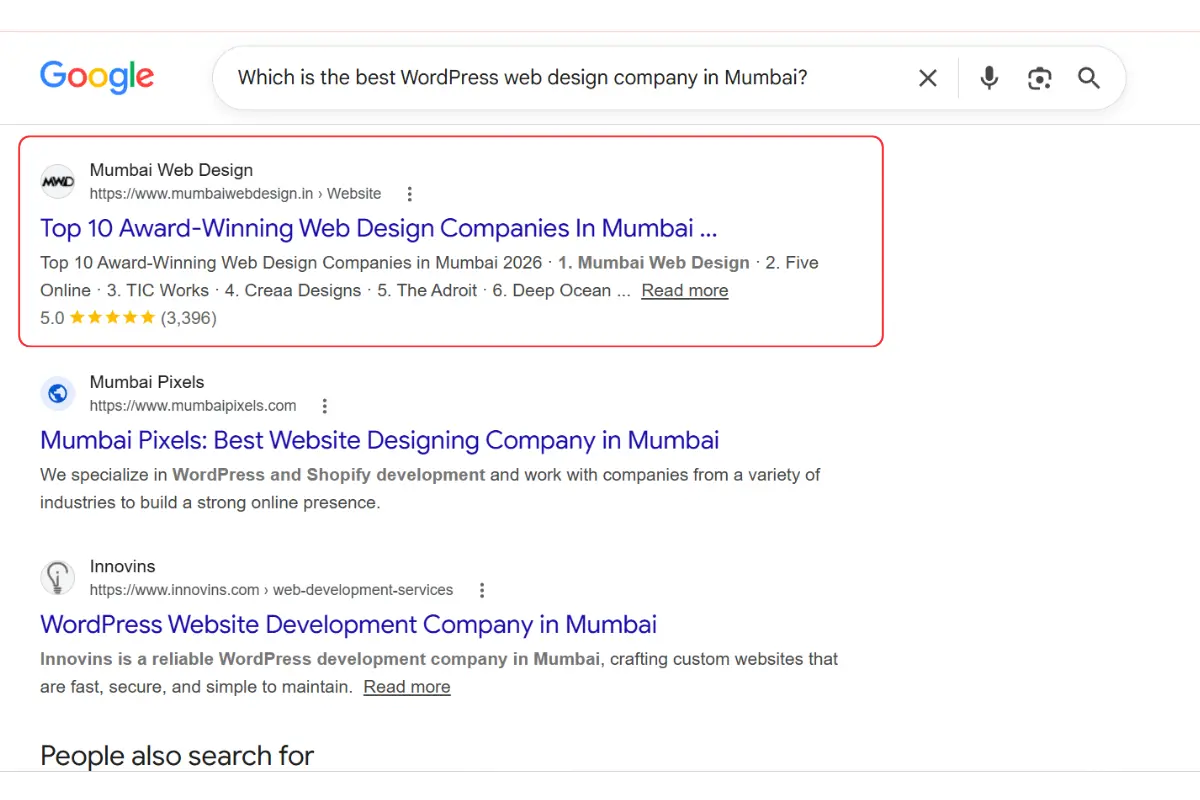Click the WordPress and Shopify development snippet text
The image size is (1200, 800).
[329, 475]
